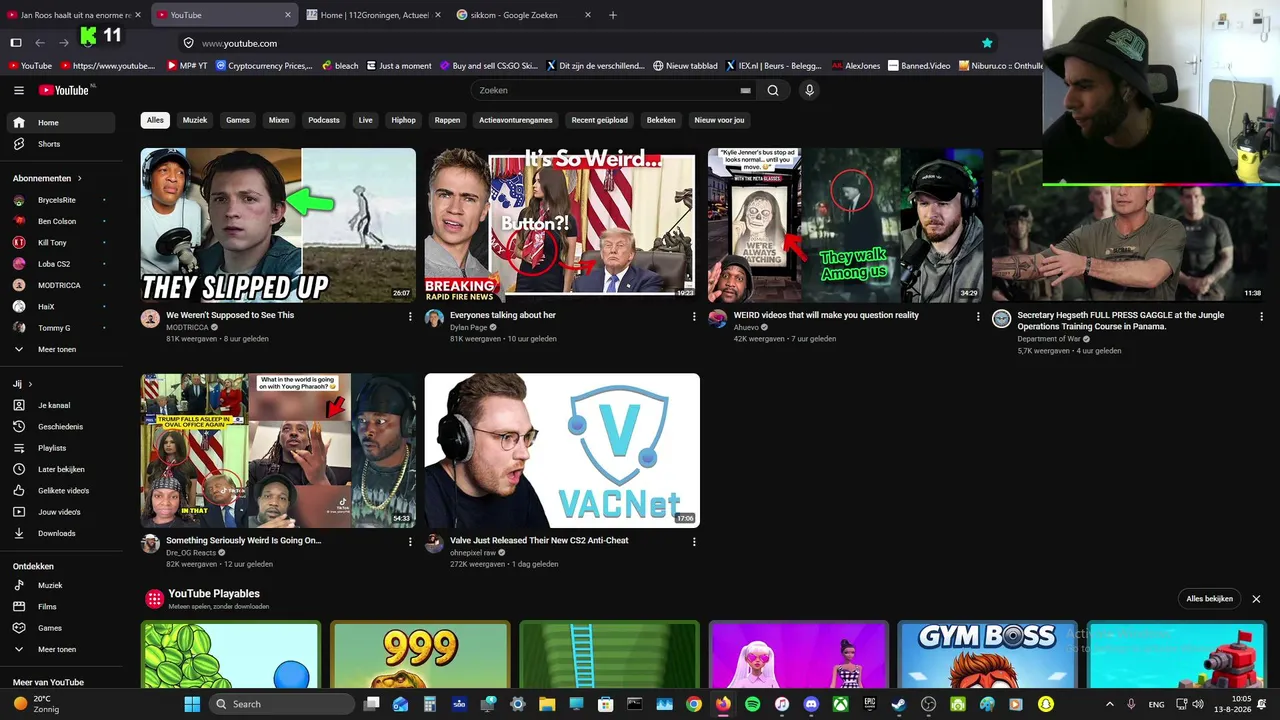Screen dimensions: 1280x720
Task: Switch to 'sikkom - Google Zoeken' tab
Action: [524, 15]
